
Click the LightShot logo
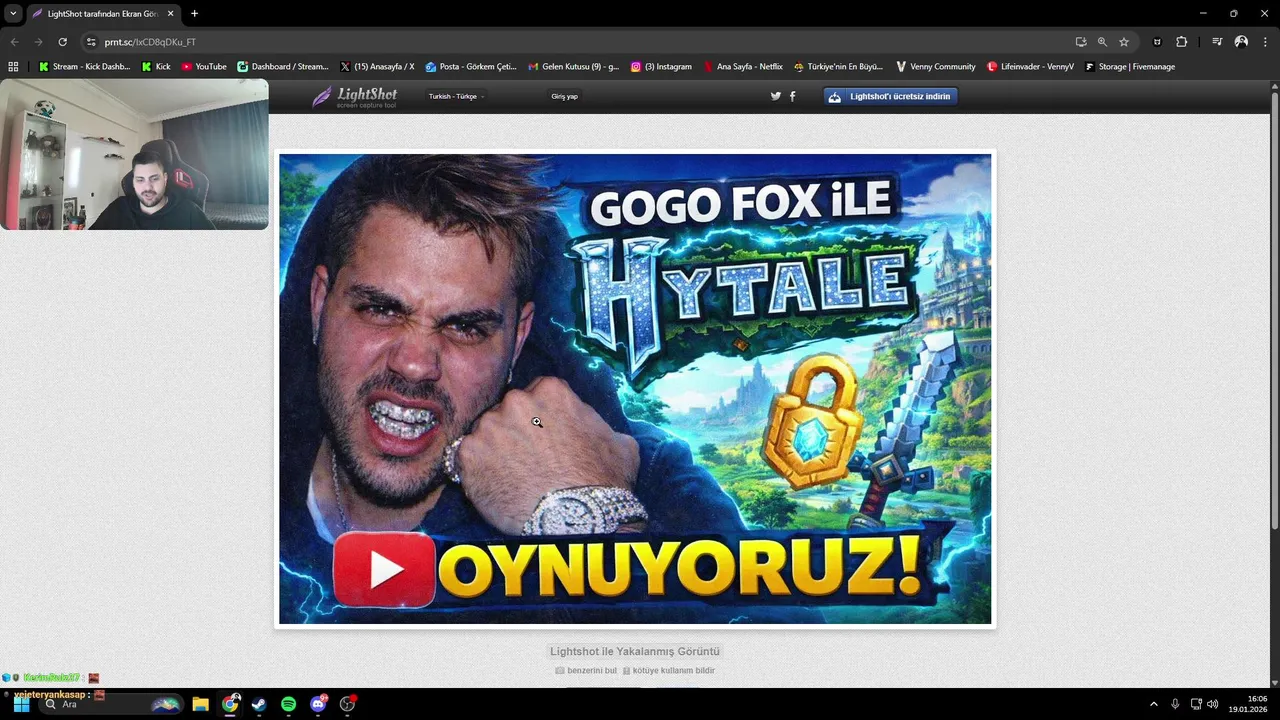pos(355,96)
